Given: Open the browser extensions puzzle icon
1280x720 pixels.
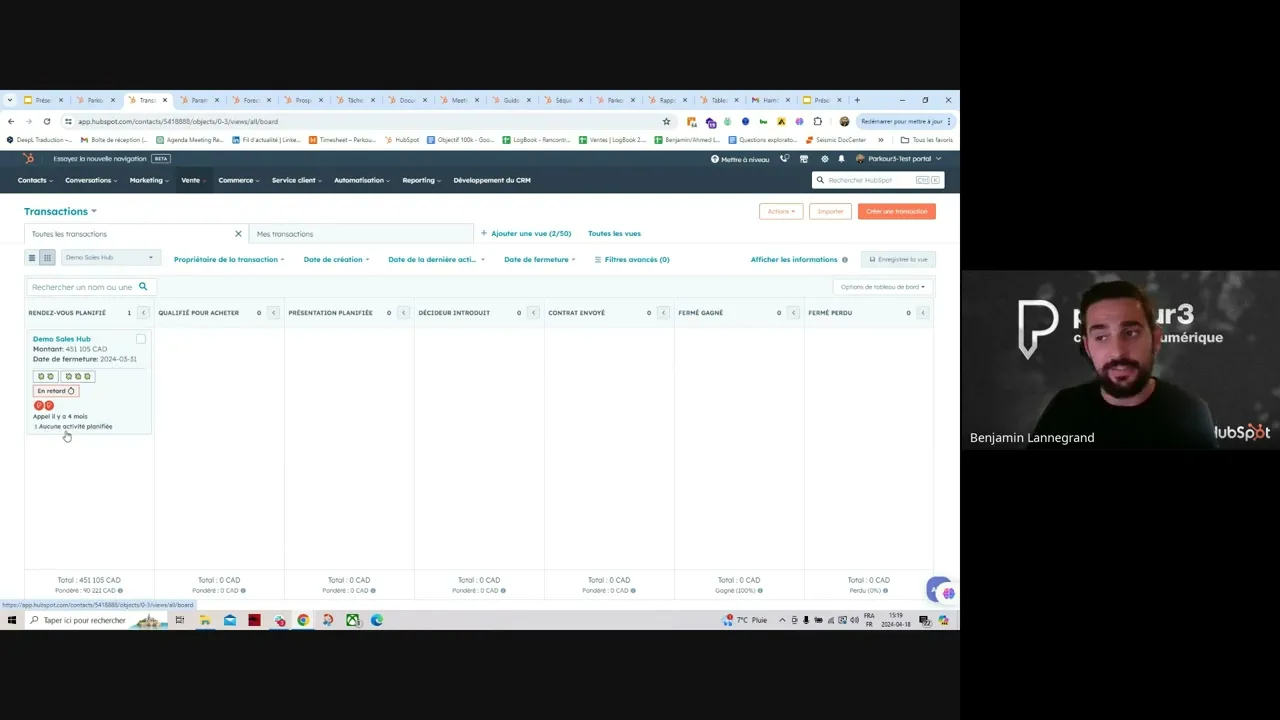Looking at the screenshot, I should coord(817,121).
